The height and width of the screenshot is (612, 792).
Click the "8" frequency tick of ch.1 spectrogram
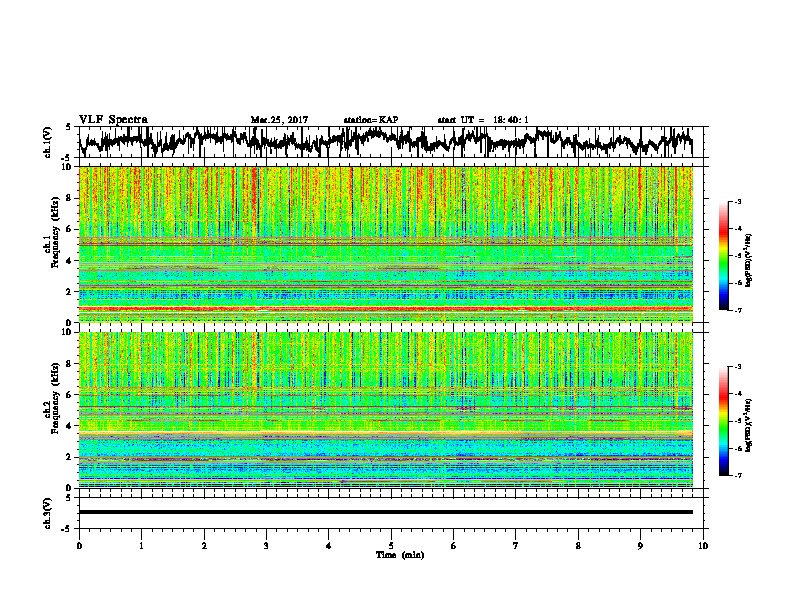click(x=70, y=198)
